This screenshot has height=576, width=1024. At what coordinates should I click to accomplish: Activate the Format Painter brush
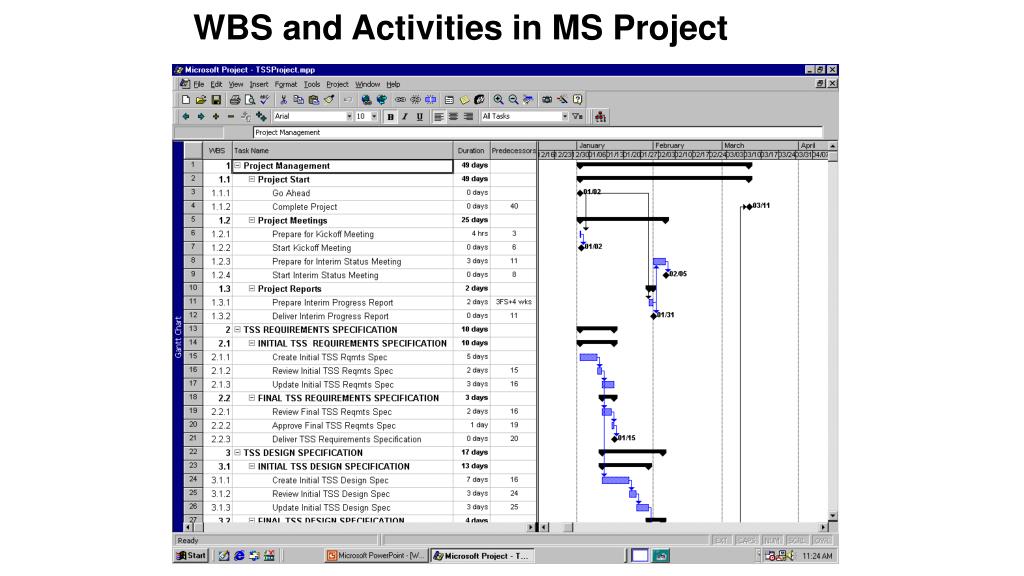[x=329, y=100]
